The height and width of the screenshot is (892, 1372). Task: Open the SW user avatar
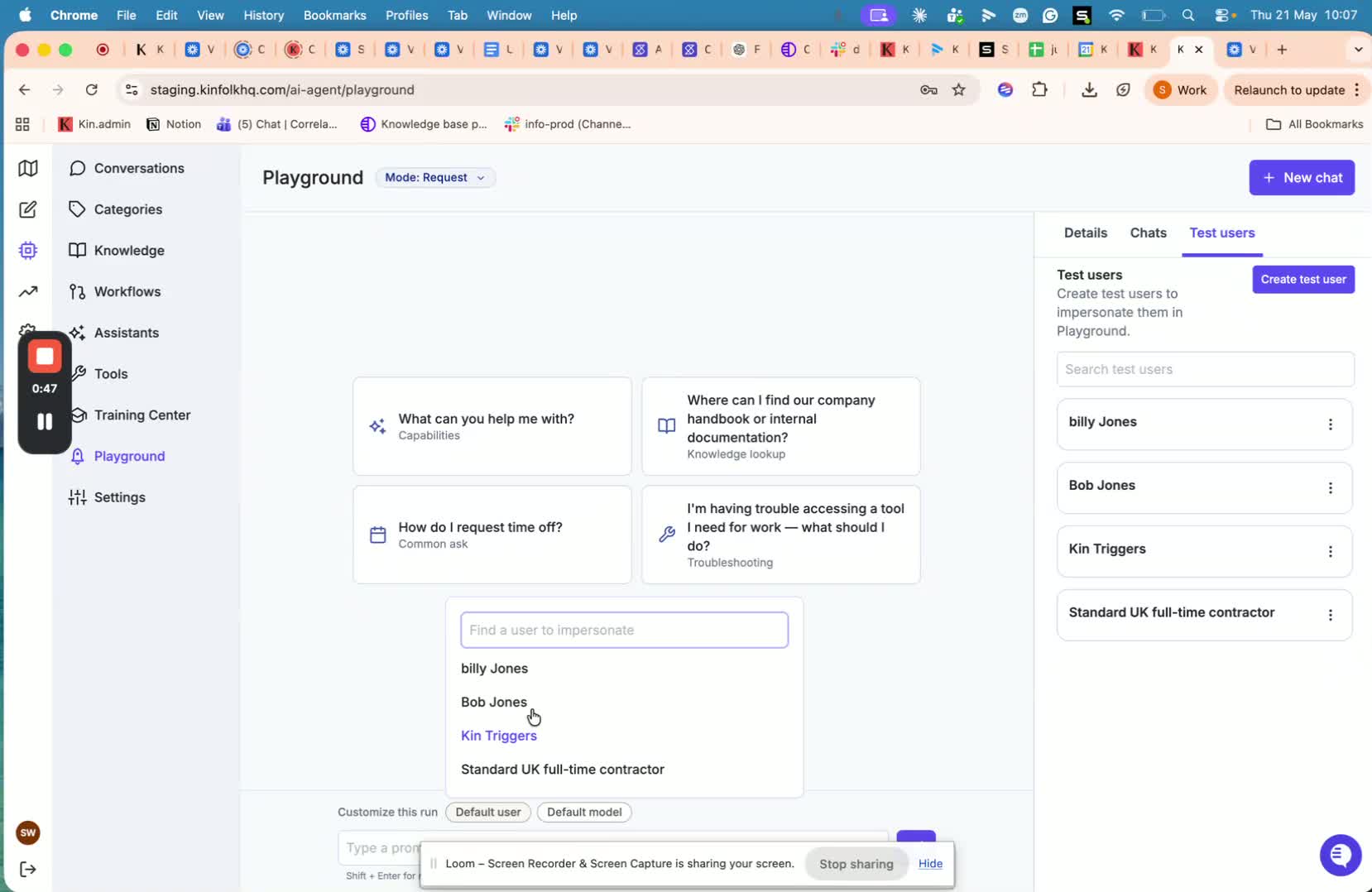(x=28, y=832)
